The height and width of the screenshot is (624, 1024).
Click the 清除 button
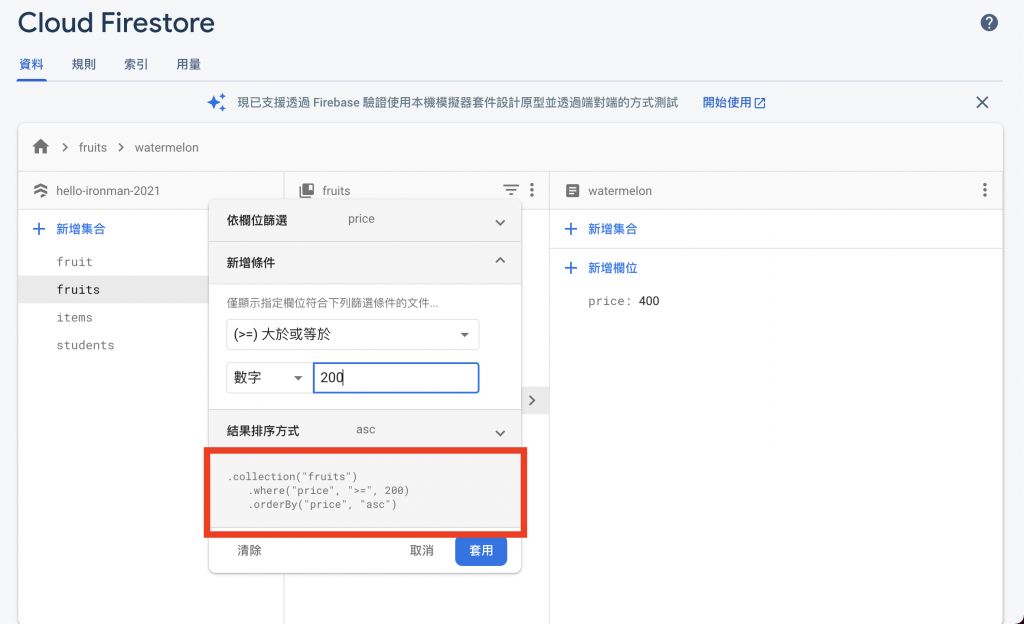(x=249, y=551)
